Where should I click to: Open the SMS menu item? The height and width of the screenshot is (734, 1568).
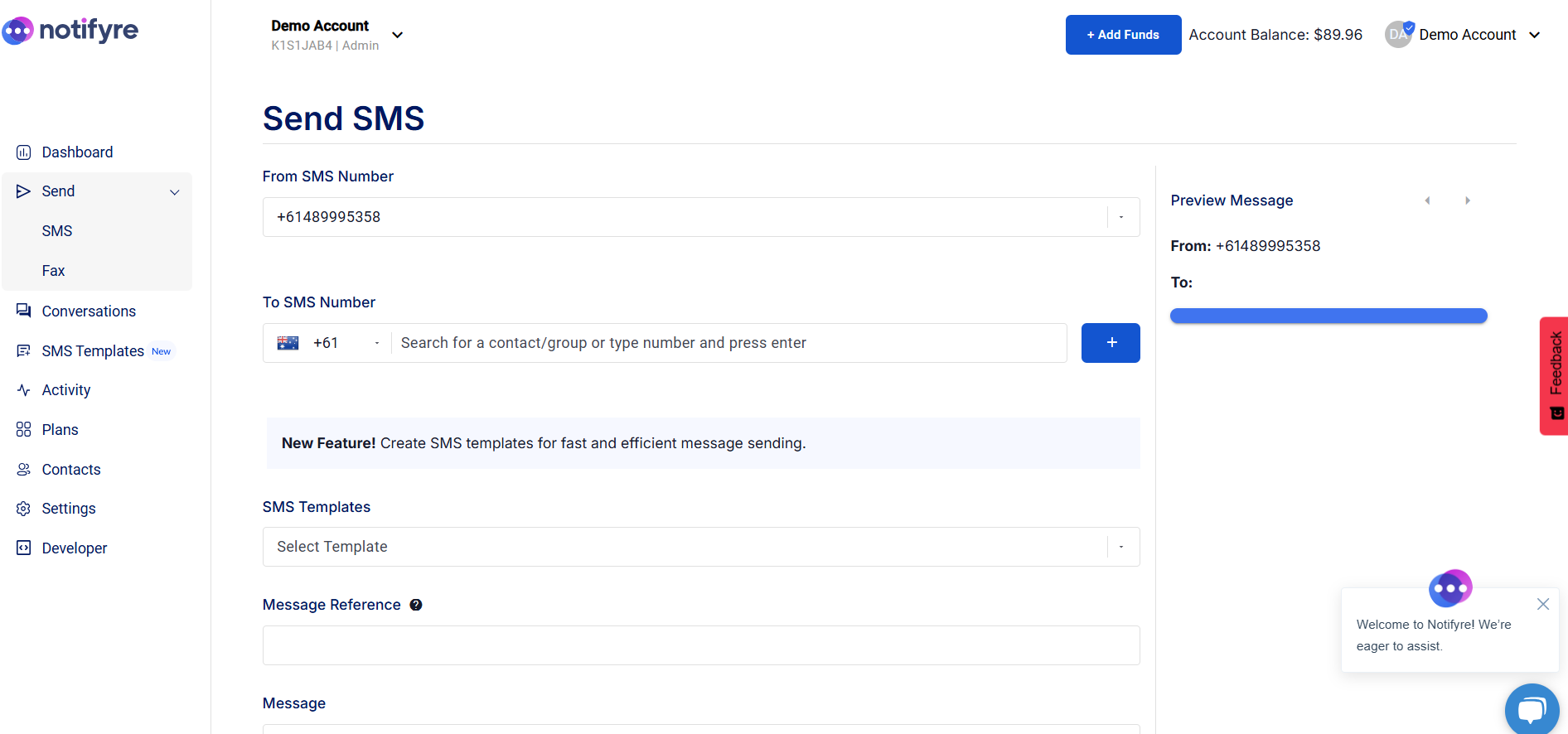57,231
